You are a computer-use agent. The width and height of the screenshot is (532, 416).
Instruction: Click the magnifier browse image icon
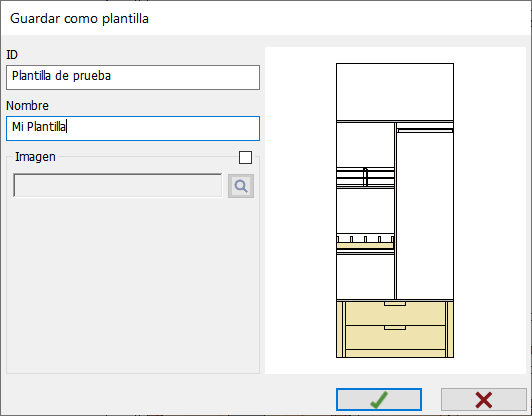241,186
